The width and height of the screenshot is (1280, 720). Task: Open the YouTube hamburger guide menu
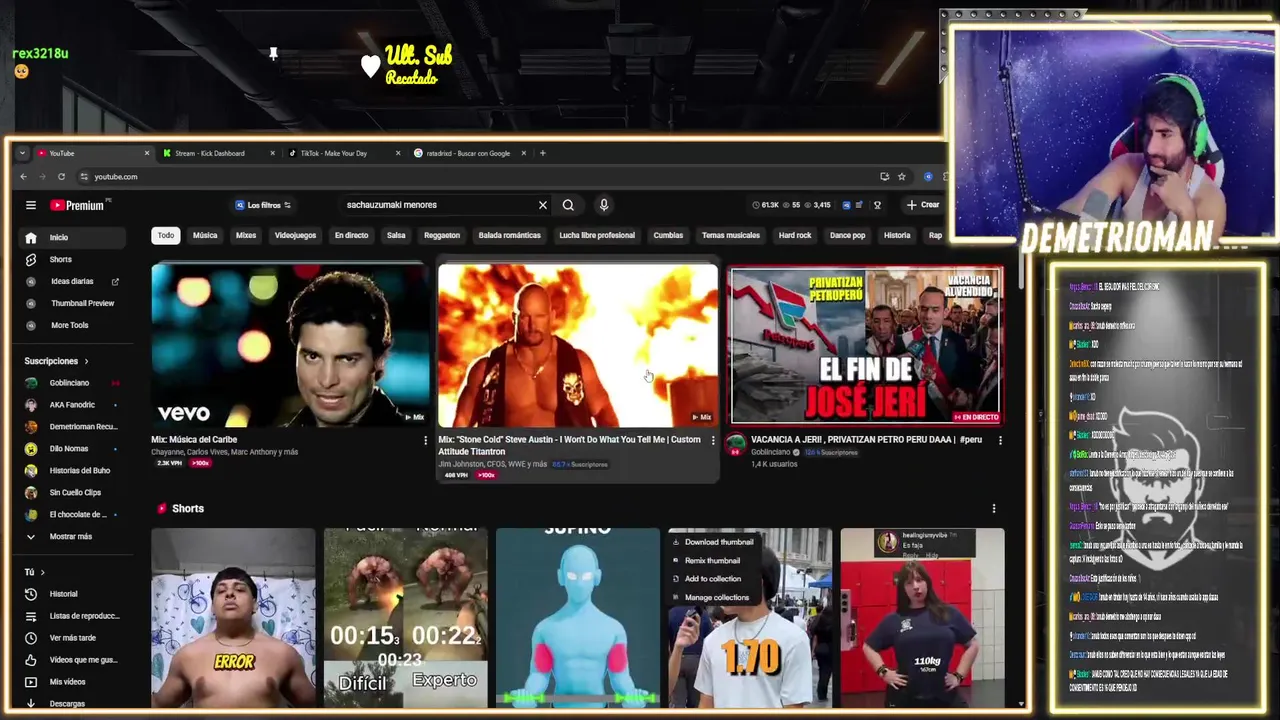tap(31, 205)
